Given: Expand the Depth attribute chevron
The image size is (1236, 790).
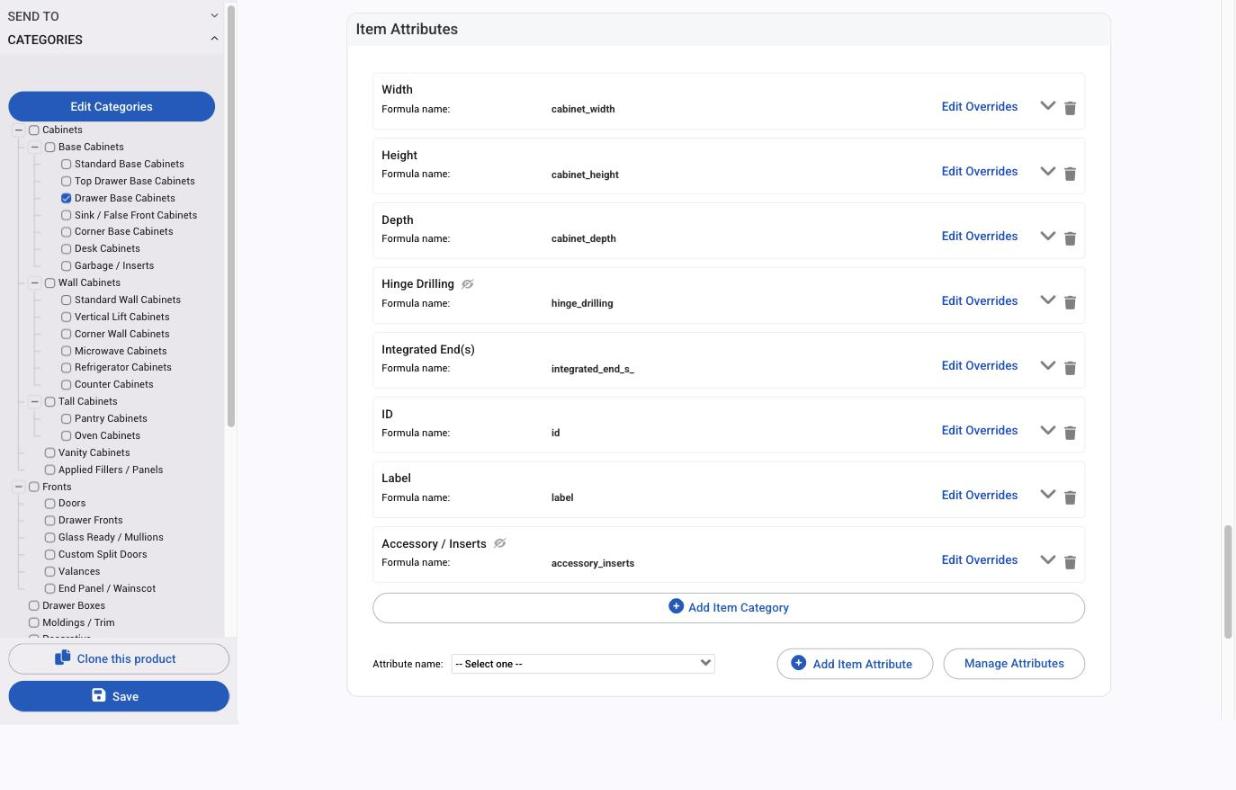Looking at the screenshot, I should pyautogui.click(x=1048, y=236).
